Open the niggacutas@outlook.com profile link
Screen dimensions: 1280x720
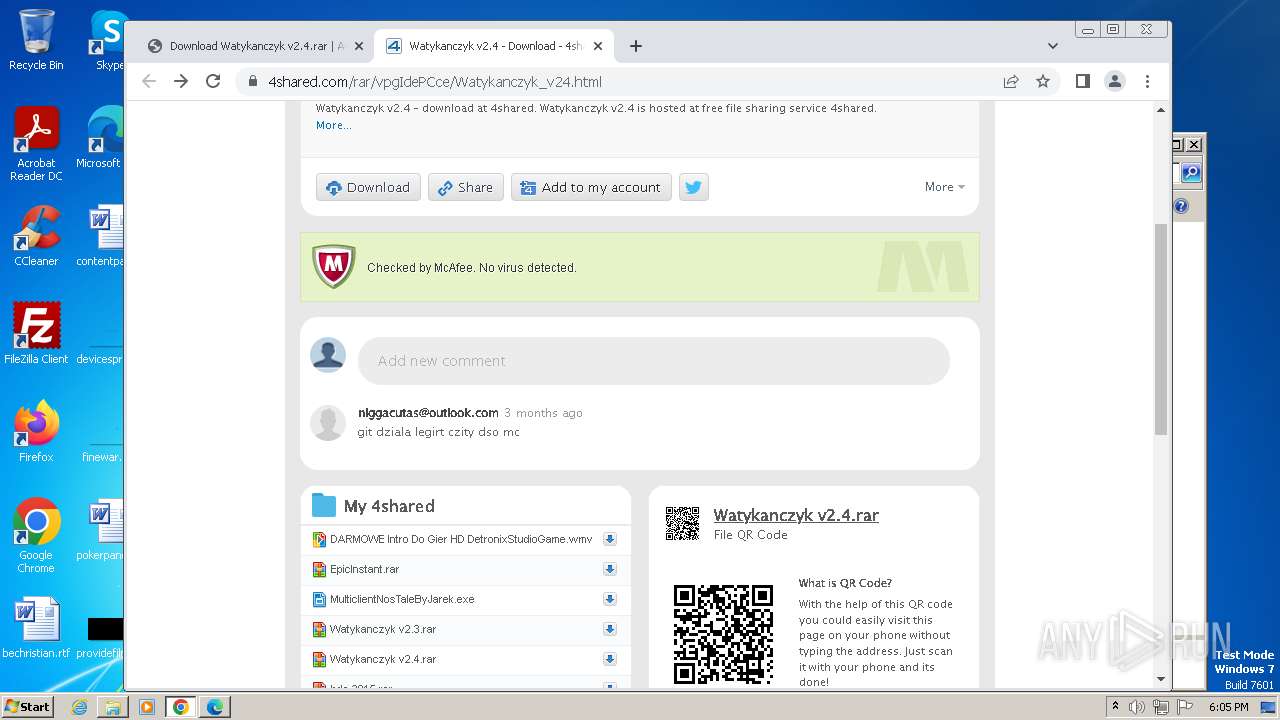coord(428,412)
